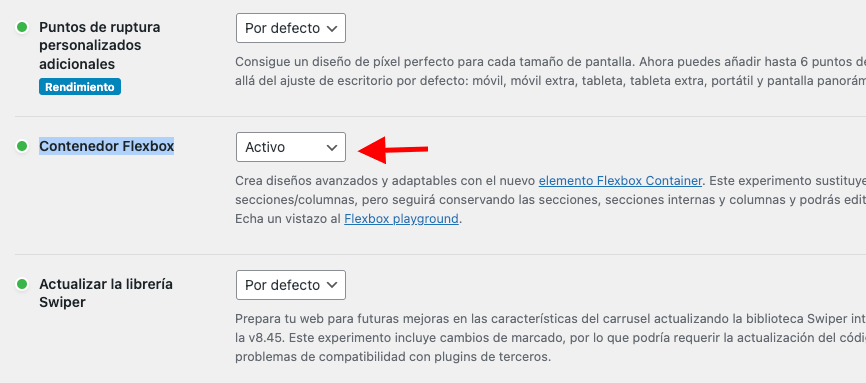Click the blue Rendimiento badge
Screen dimensions: 866x383
tap(80, 87)
